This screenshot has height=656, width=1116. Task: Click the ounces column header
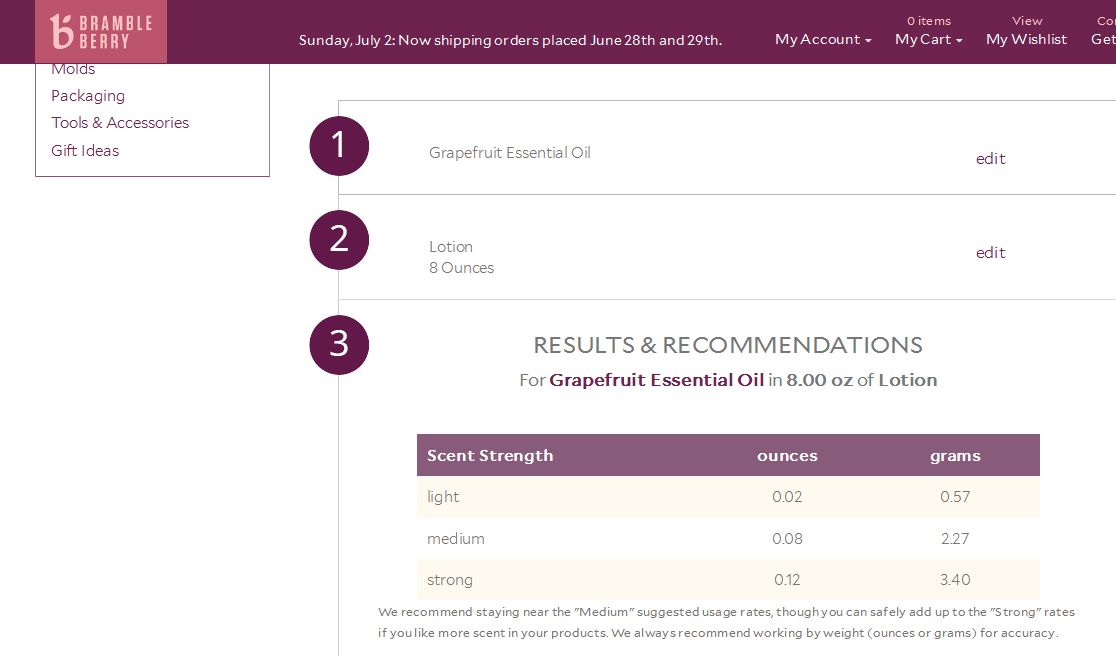point(787,455)
